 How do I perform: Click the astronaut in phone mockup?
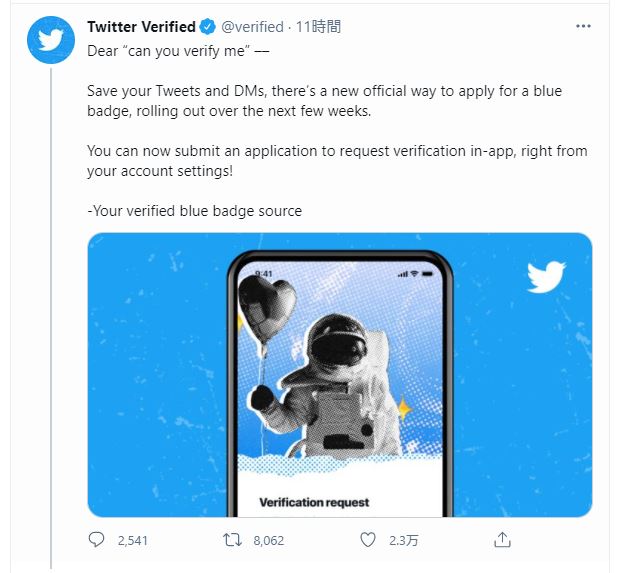(x=330, y=380)
